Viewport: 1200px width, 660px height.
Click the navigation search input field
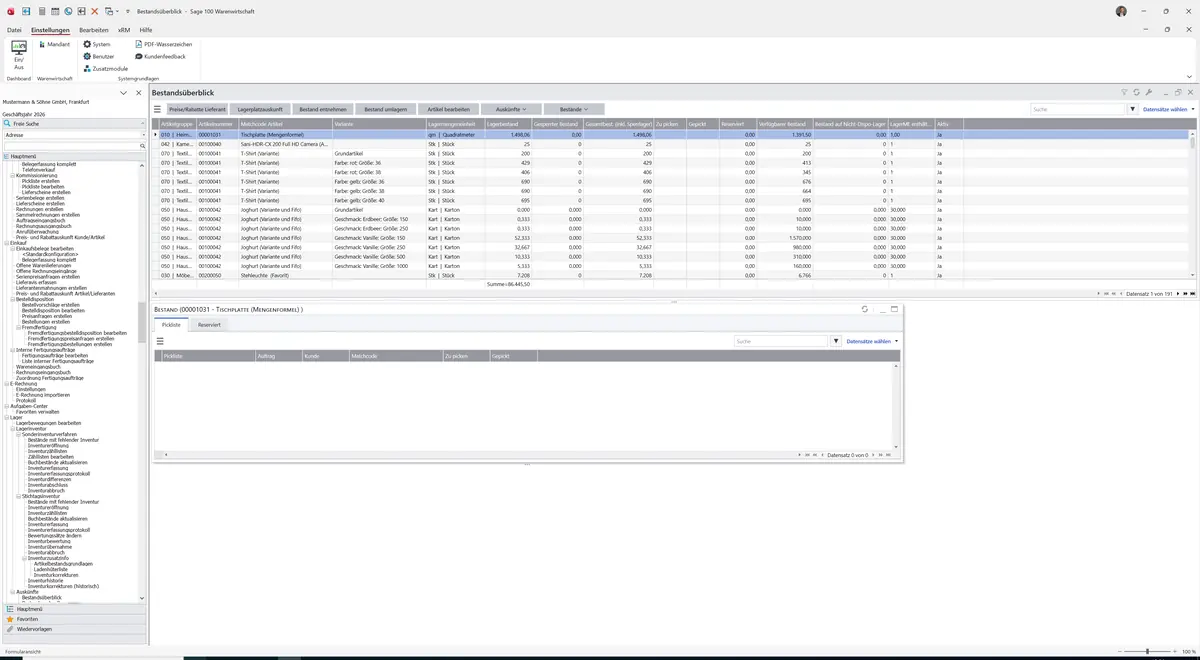point(70,146)
